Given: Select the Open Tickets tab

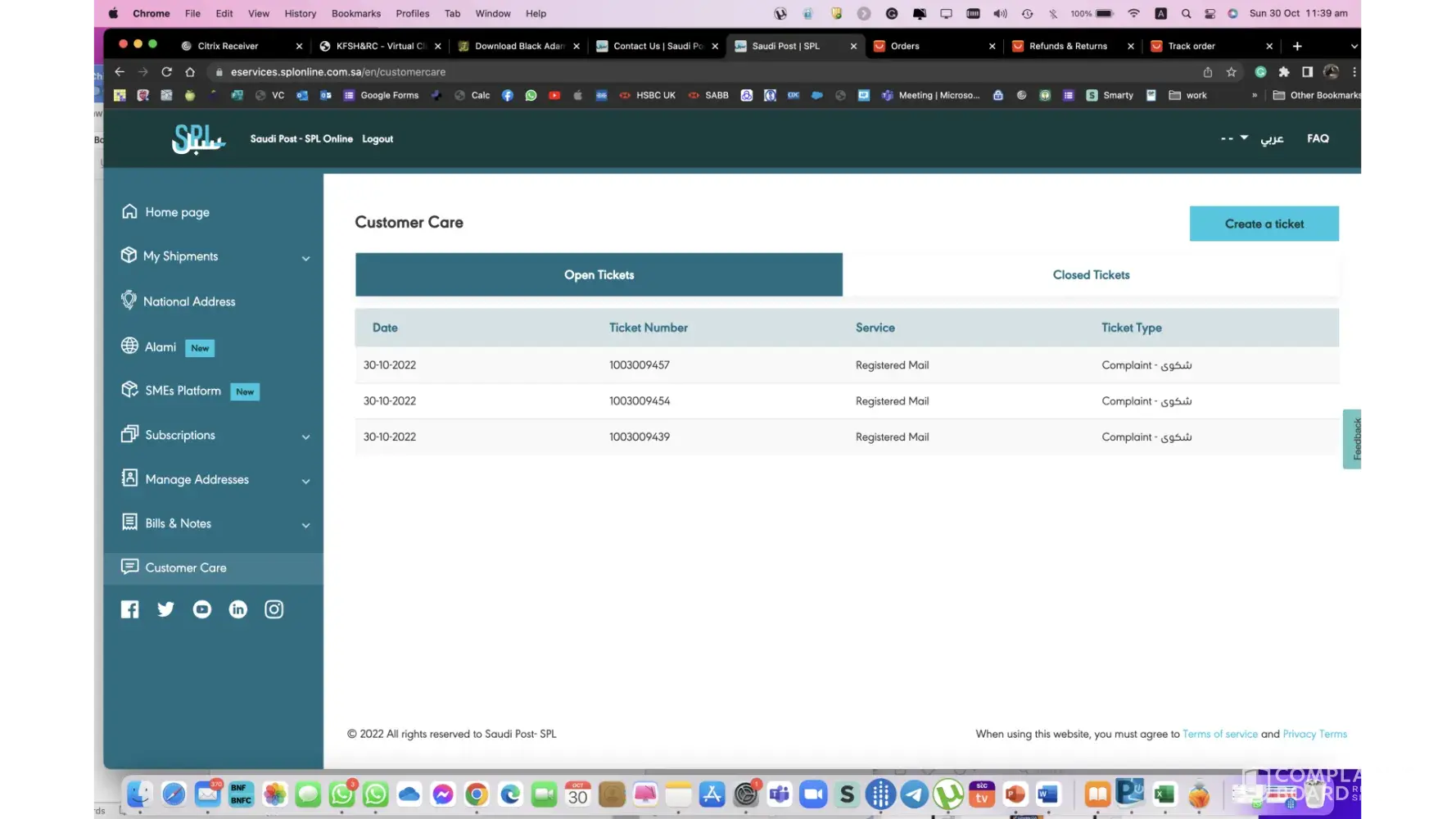Looking at the screenshot, I should point(599,275).
